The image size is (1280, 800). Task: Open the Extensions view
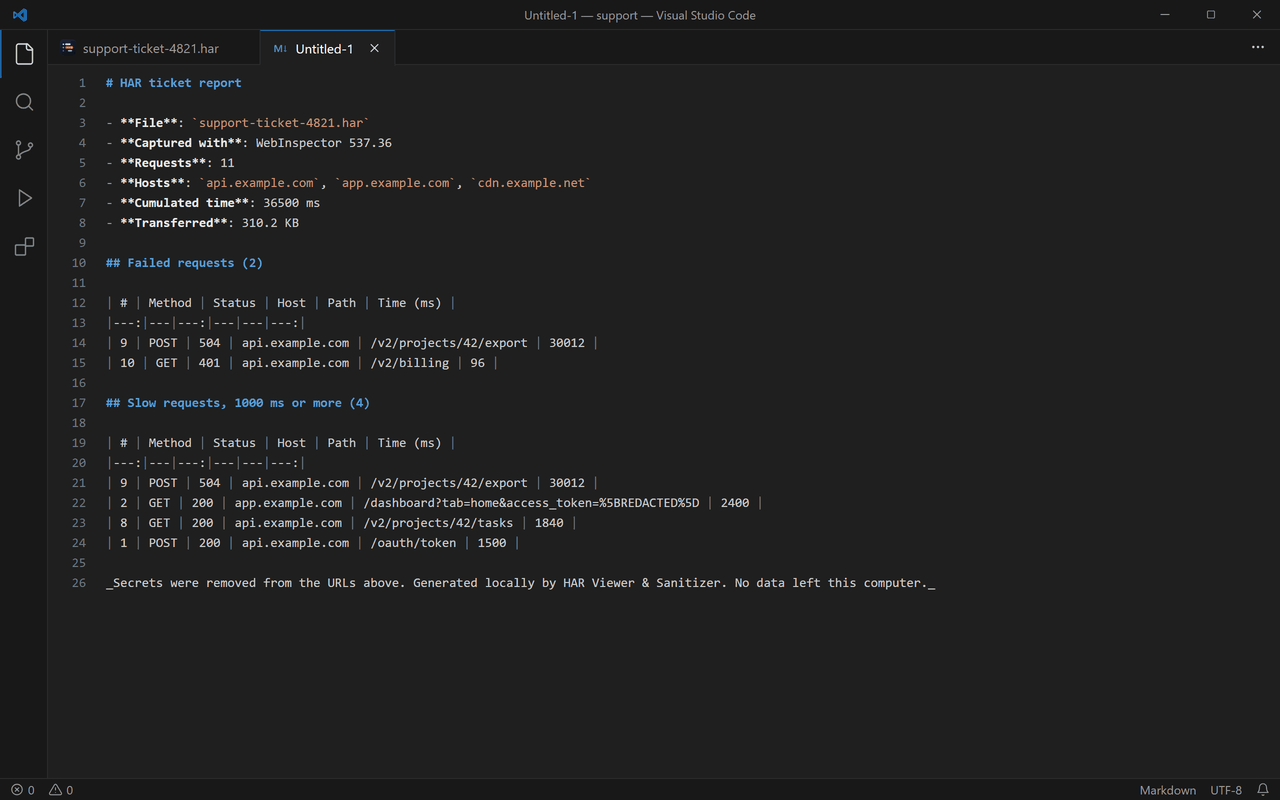click(x=24, y=246)
